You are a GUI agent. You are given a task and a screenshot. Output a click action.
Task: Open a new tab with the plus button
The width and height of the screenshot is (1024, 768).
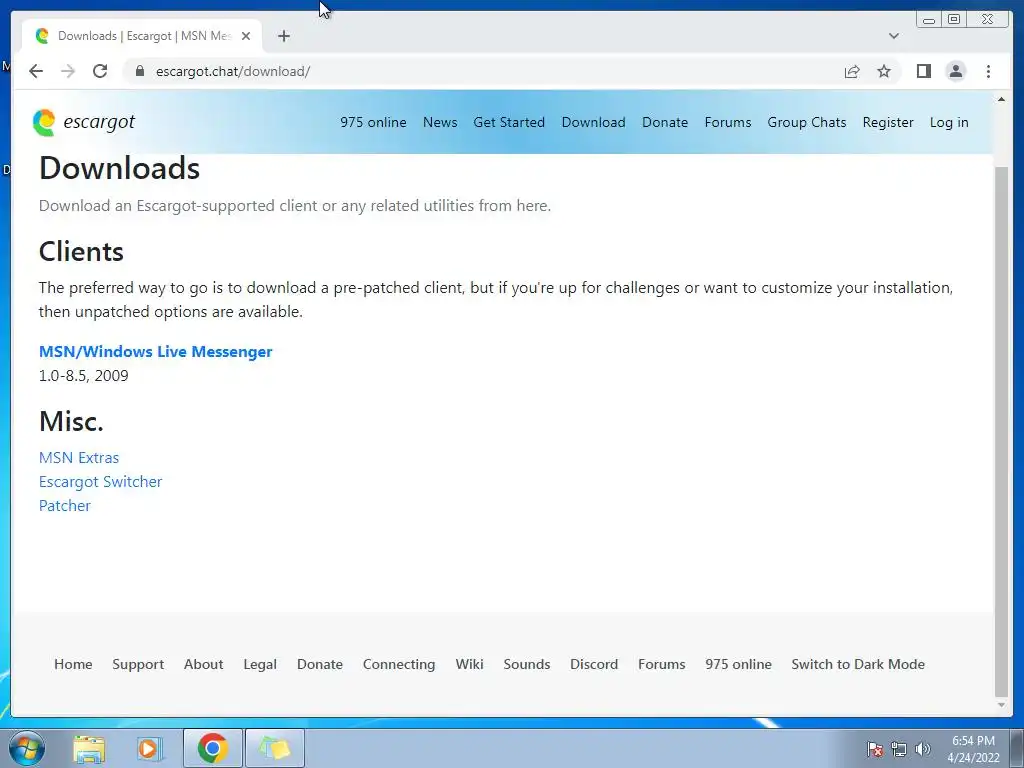[283, 36]
